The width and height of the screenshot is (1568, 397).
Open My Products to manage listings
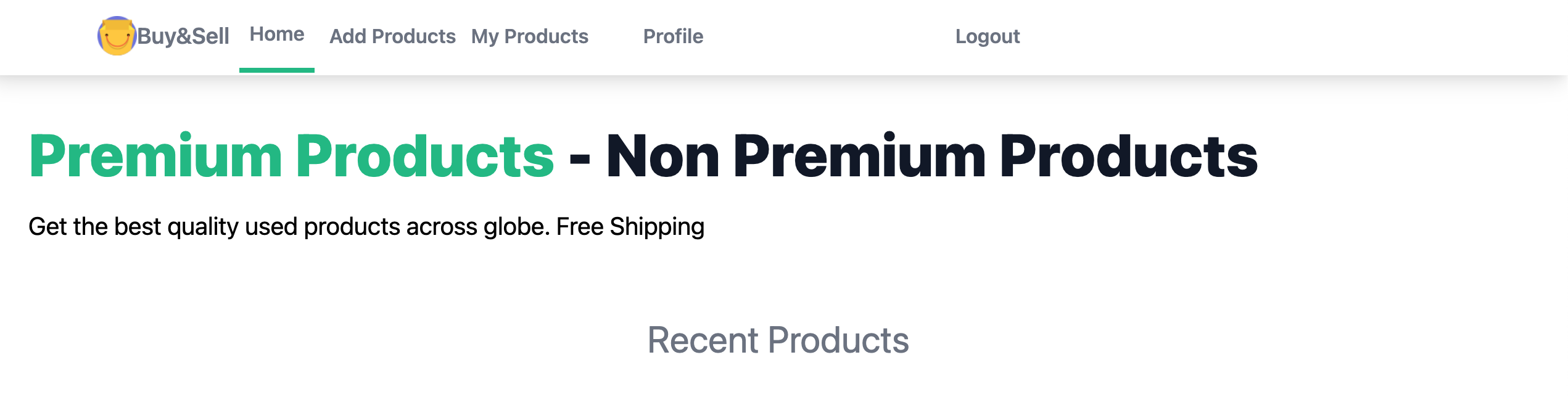(530, 37)
